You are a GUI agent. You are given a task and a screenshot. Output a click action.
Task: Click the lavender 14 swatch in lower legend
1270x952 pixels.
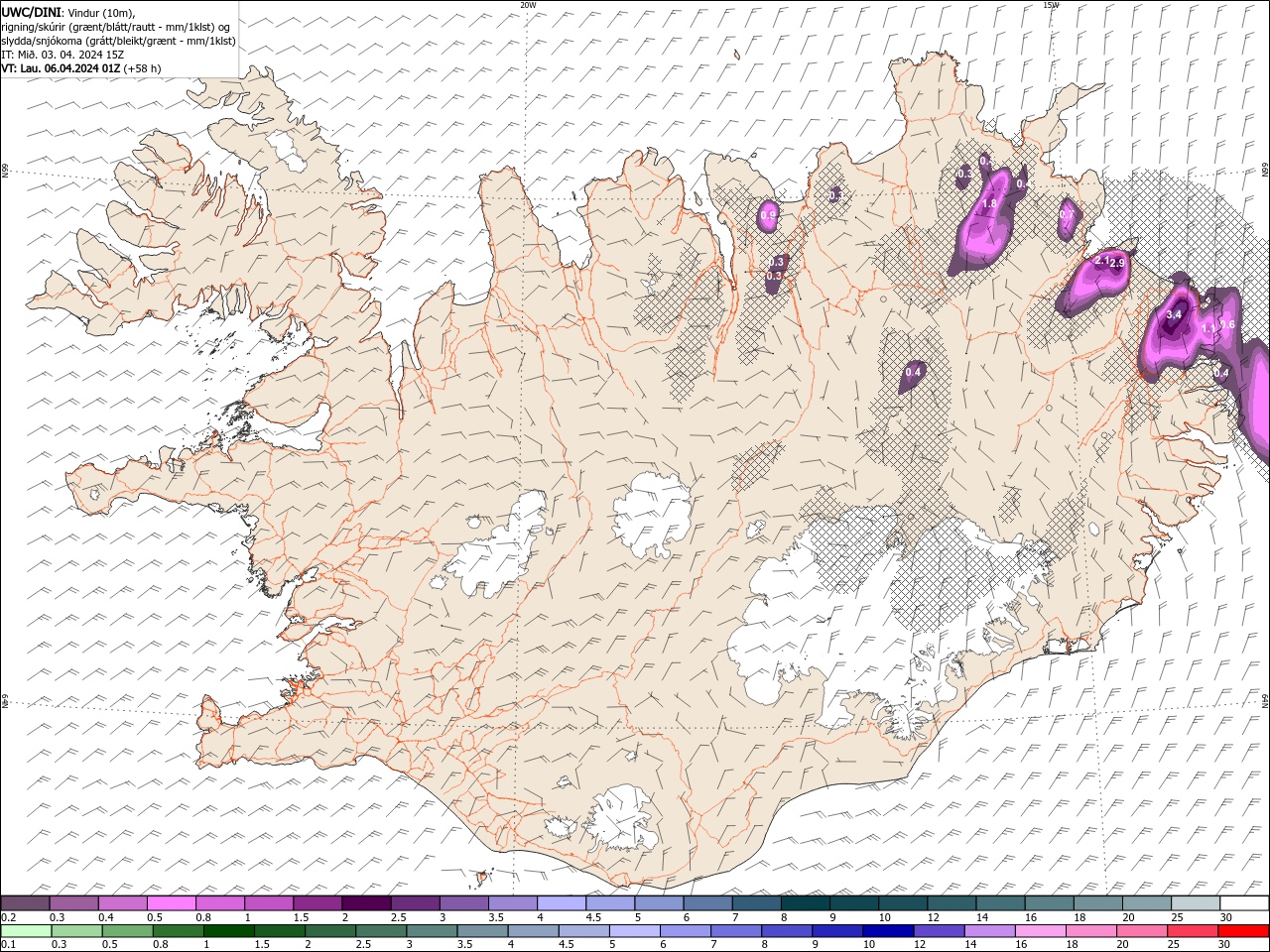tap(988, 931)
